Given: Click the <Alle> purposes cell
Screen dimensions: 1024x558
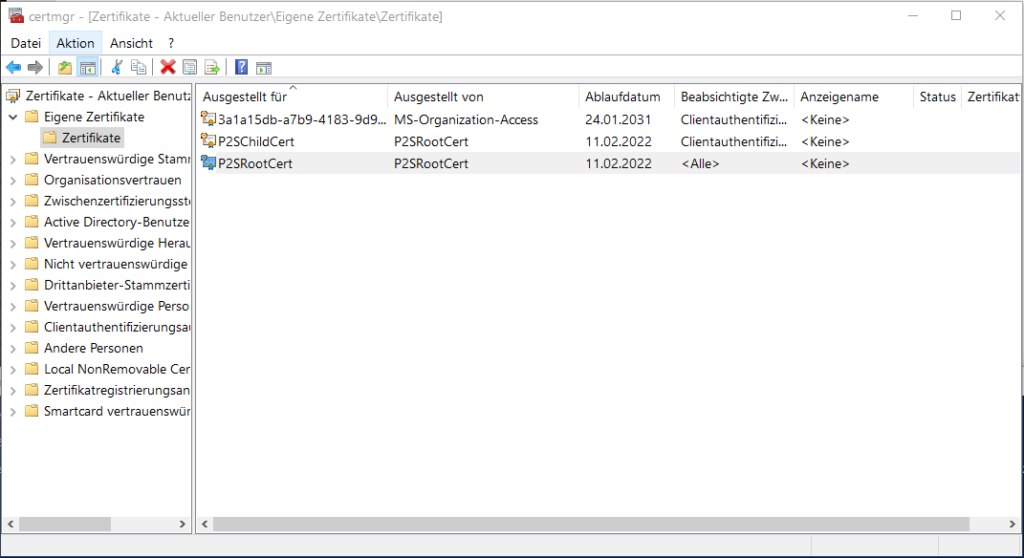Looking at the screenshot, I should [700, 163].
